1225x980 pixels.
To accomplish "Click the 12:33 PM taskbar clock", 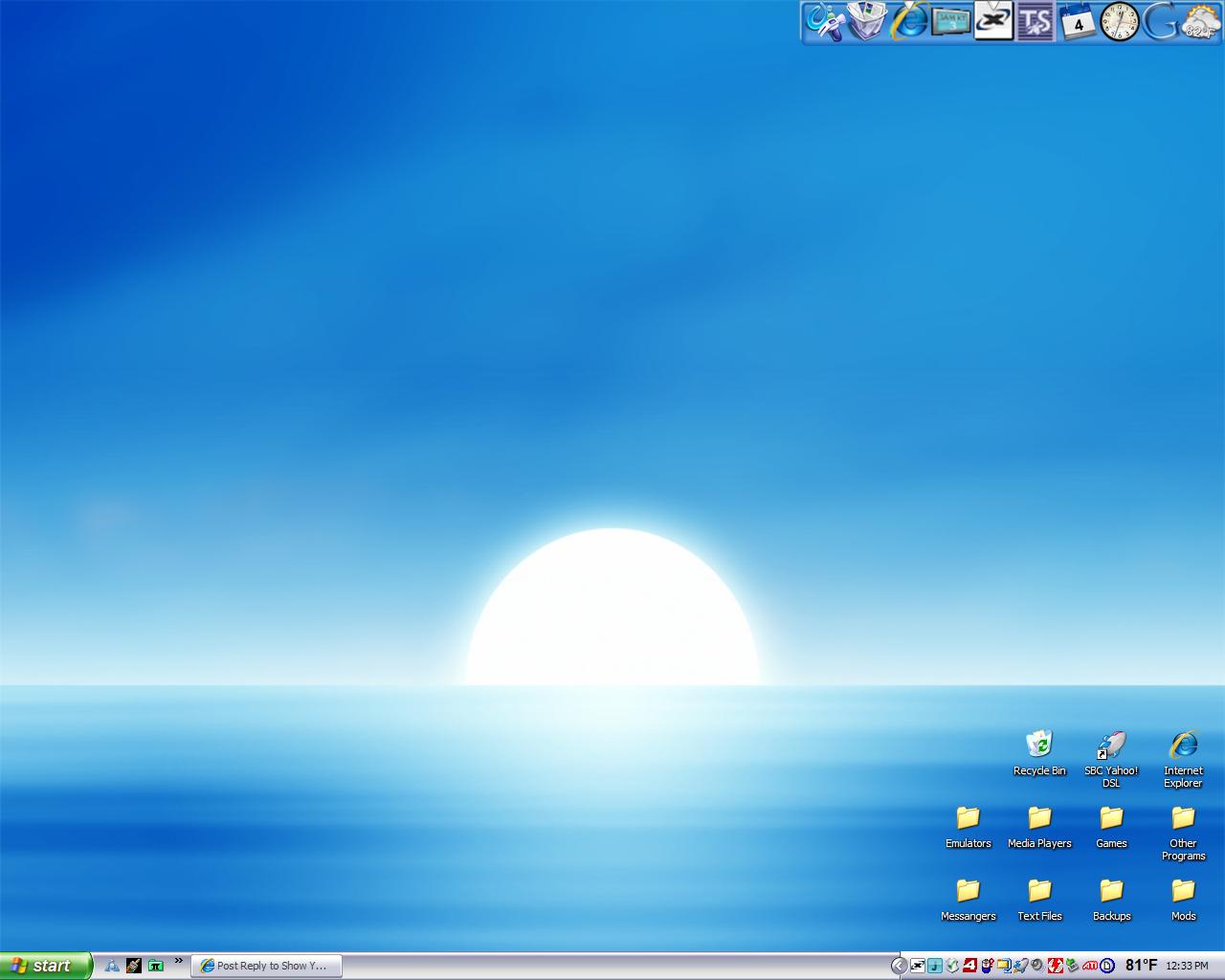I will coord(1187,966).
